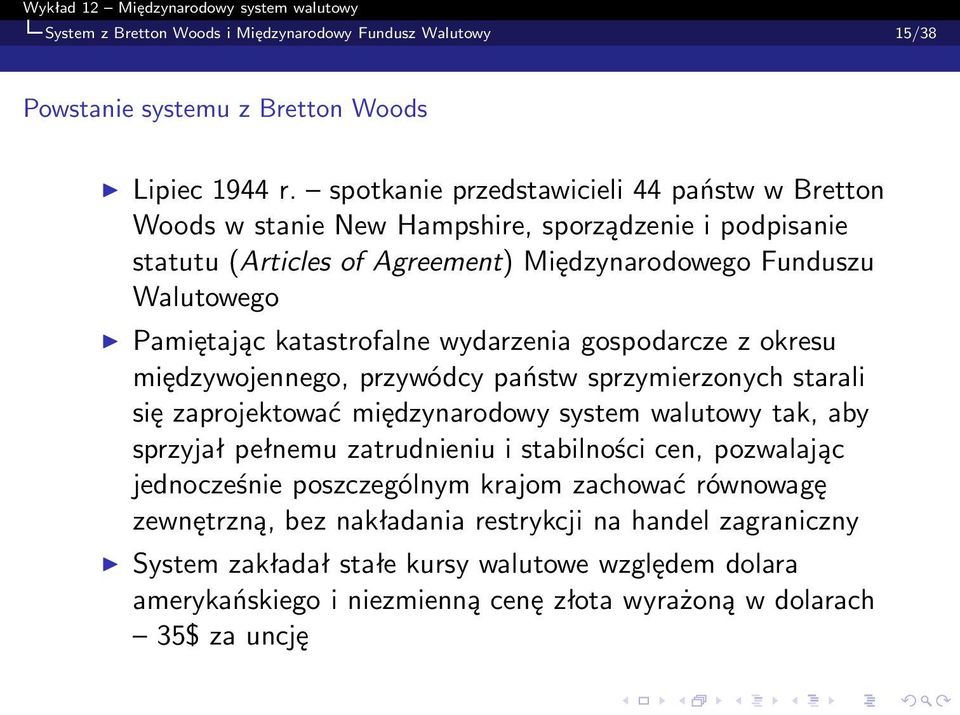Go to next slide using right slide arrow

(662, 701)
